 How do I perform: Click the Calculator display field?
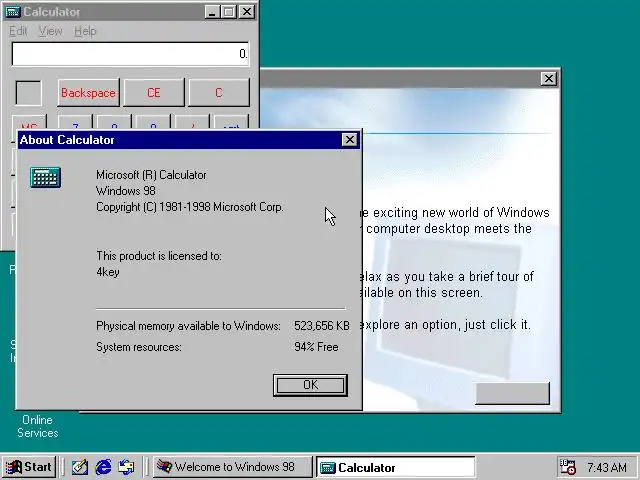(130, 54)
